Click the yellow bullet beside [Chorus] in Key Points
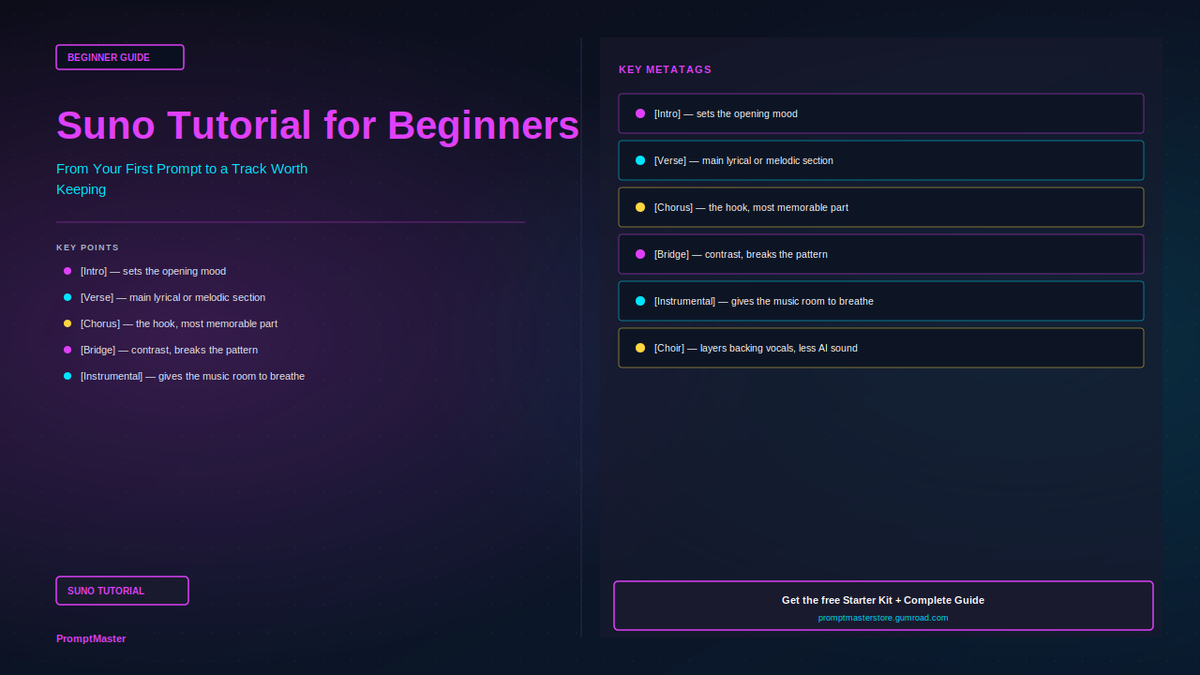This screenshot has width=1200, height=675. [x=68, y=324]
